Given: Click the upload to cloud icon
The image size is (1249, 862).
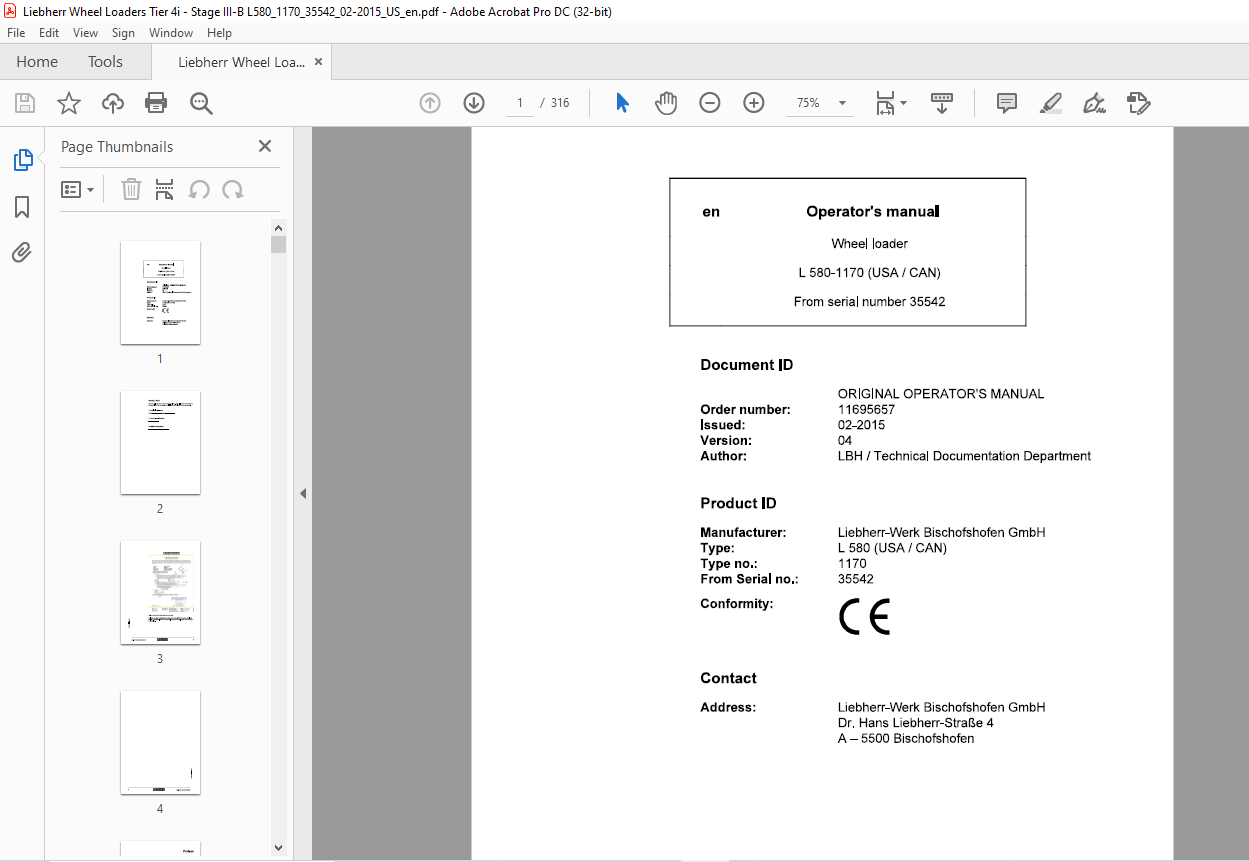Looking at the screenshot, I should pyautogui.click(x=113, y=103).
